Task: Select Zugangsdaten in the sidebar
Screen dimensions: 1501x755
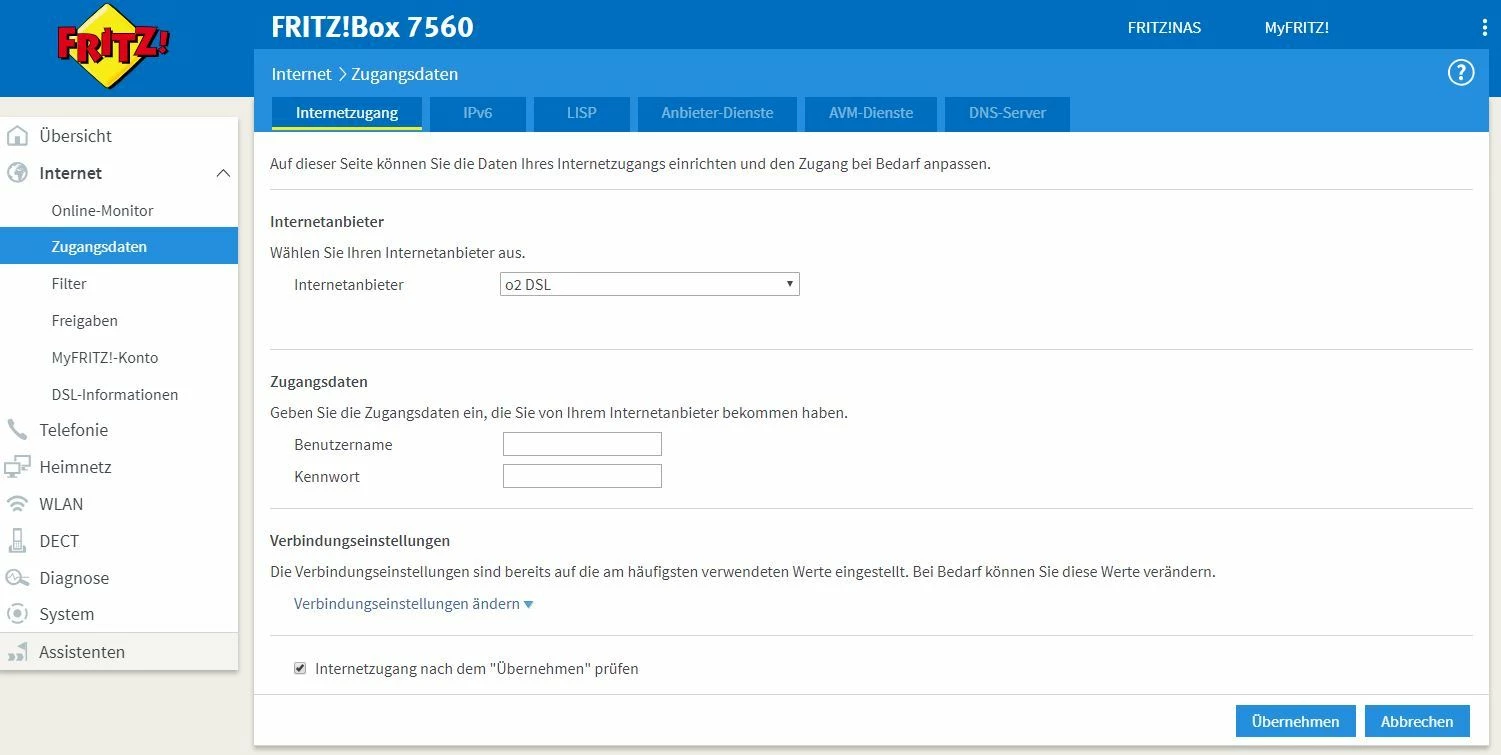Action: (119, 247)
